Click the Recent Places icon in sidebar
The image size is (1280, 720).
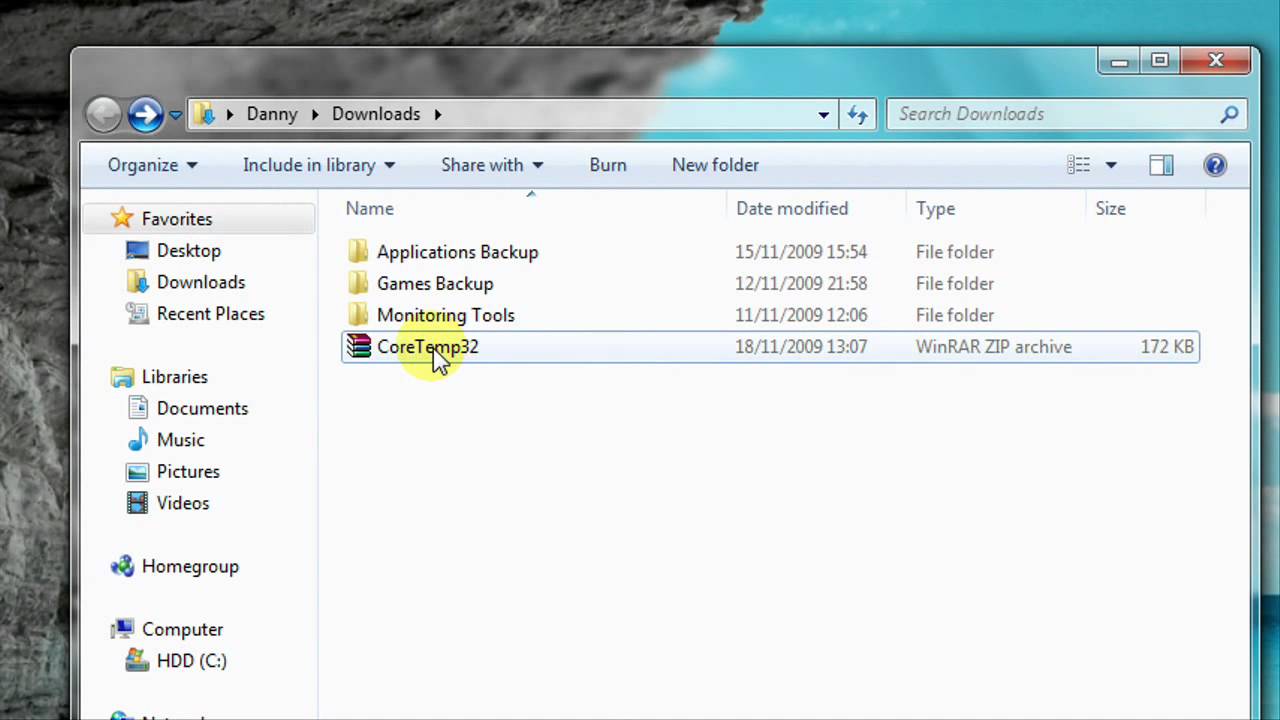[x=138, y=313]
